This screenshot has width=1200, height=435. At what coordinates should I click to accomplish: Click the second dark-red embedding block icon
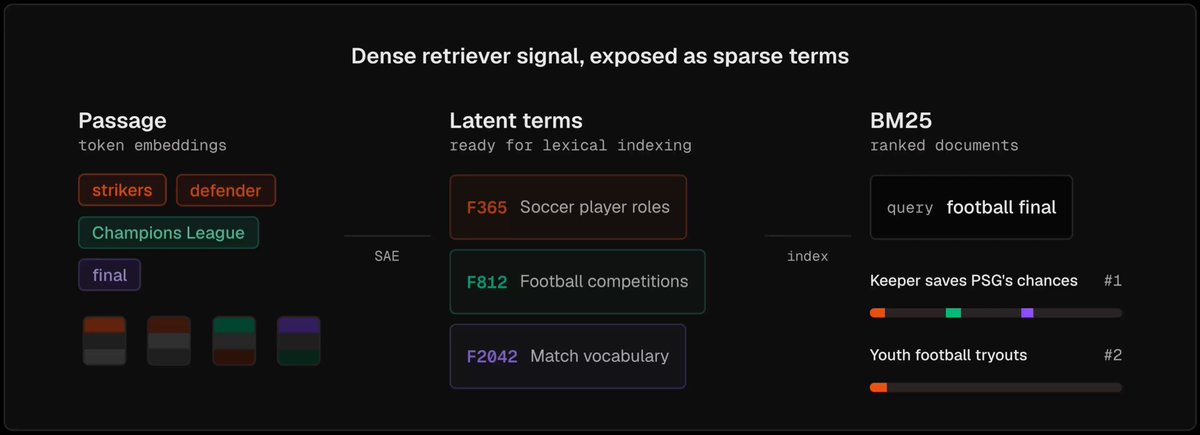pos(169,341)
